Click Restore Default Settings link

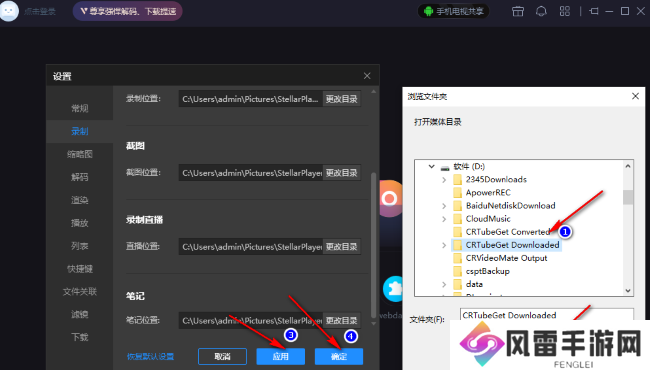(x=150, y=356)
